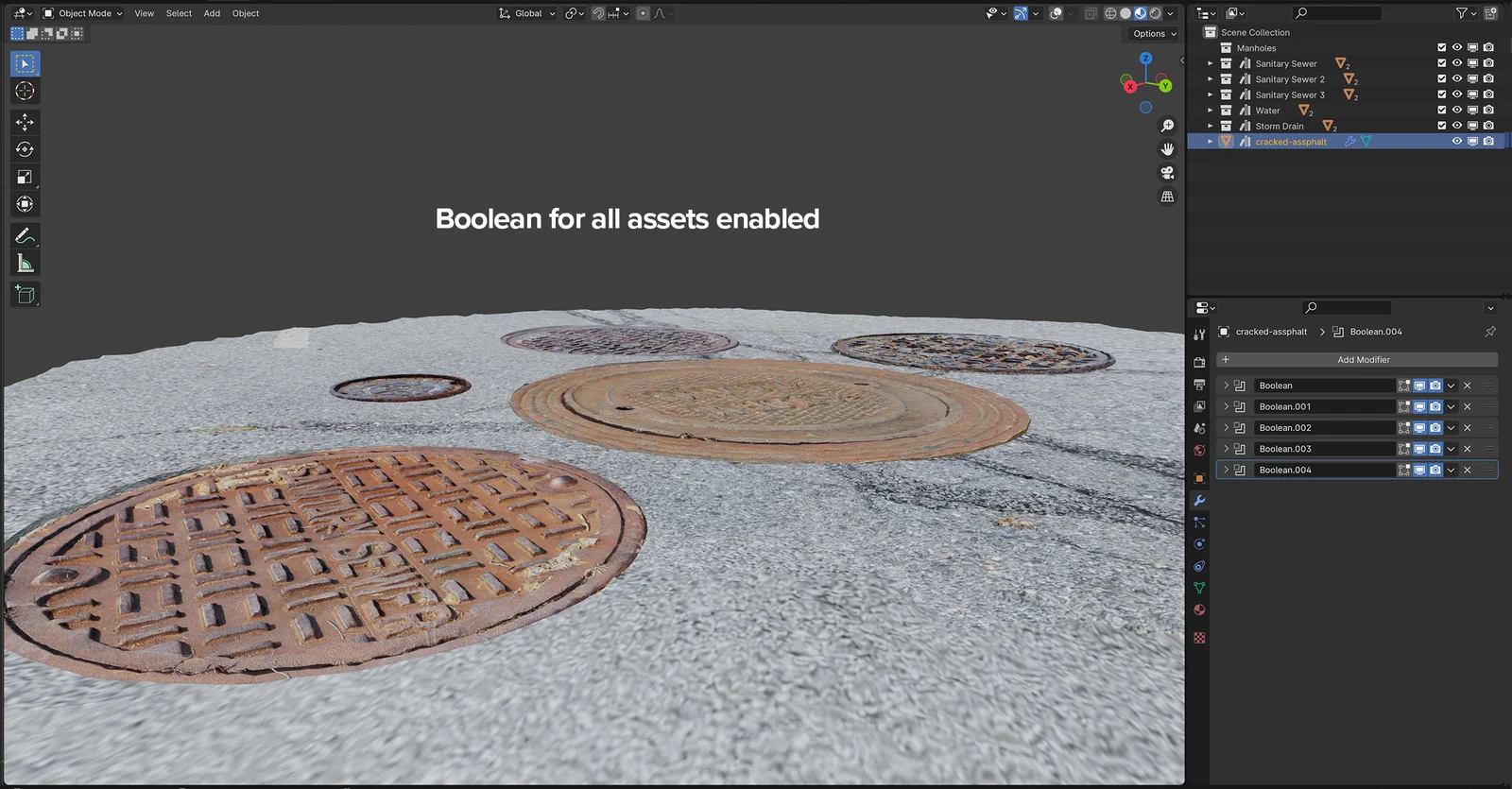Click the outliner search field
Screen dimensions: 1512x789
[x=1338, y=13]
